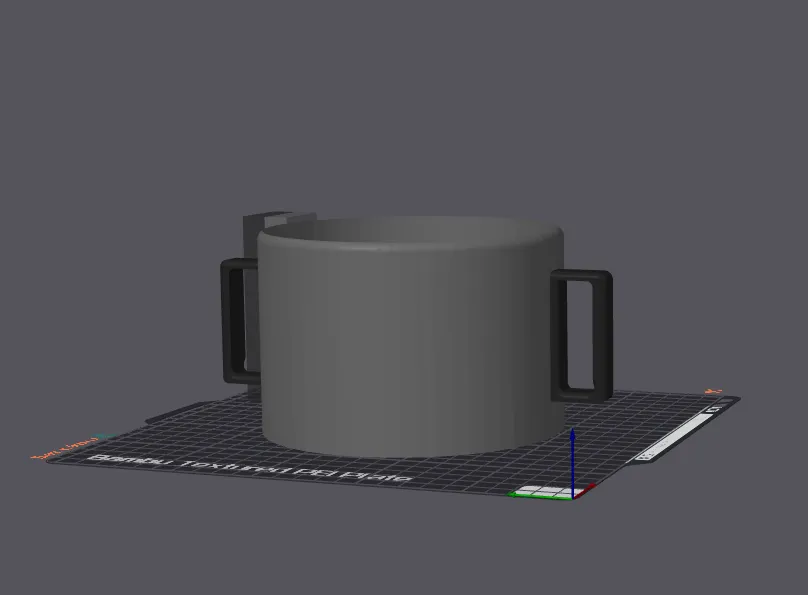Click the teal icon beside the plate name
Screen dimensions: 808x595
tap(107, 437)
